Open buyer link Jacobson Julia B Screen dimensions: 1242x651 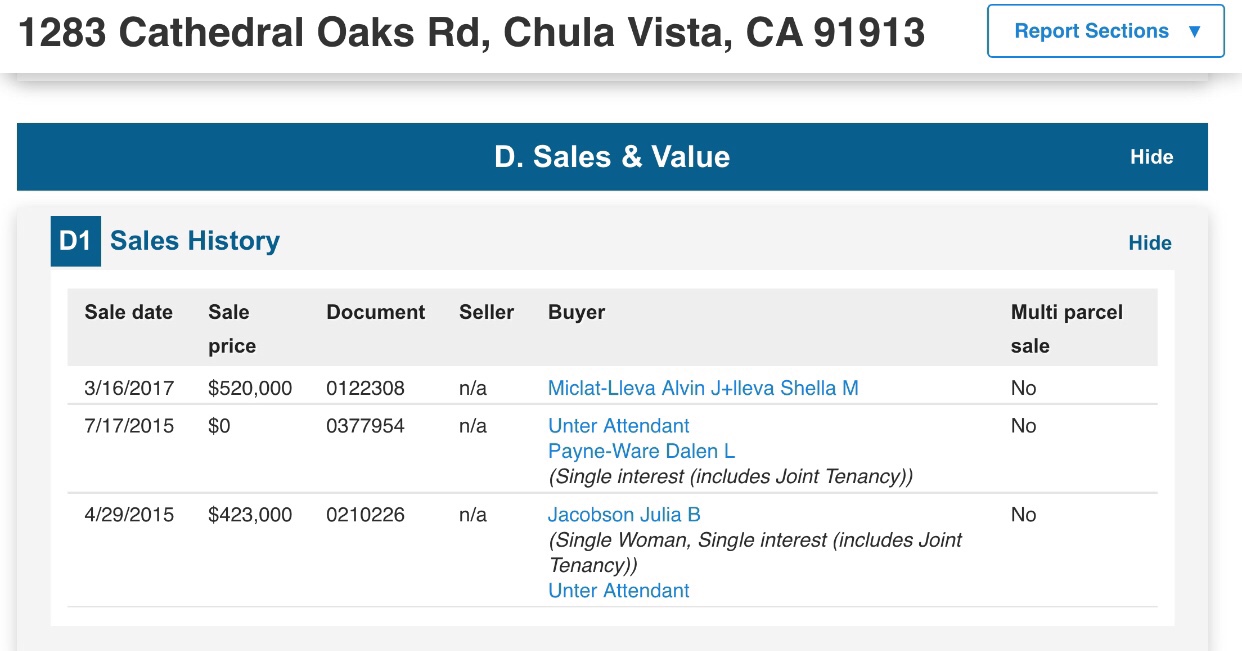[x=624, y=515]
